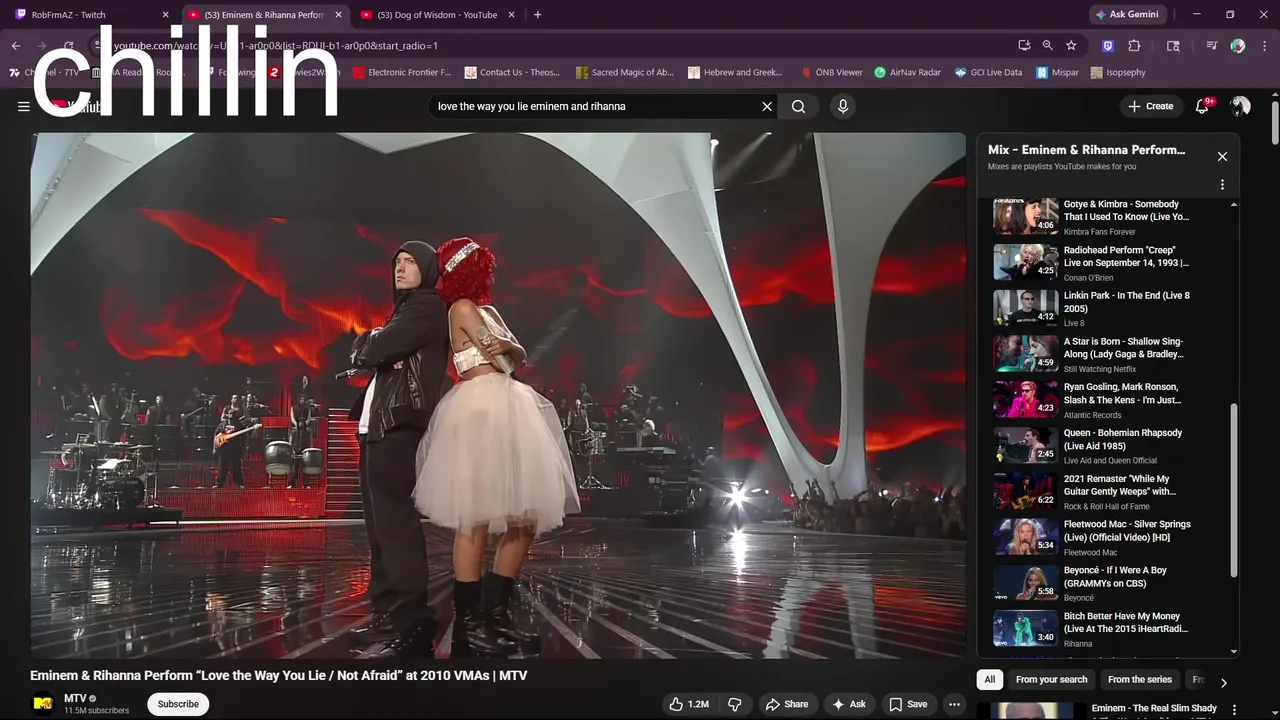Viewport: 1280px width, 720px height.
Task: Open Hebrew and Greek bookmark
Action: [735, 72]
